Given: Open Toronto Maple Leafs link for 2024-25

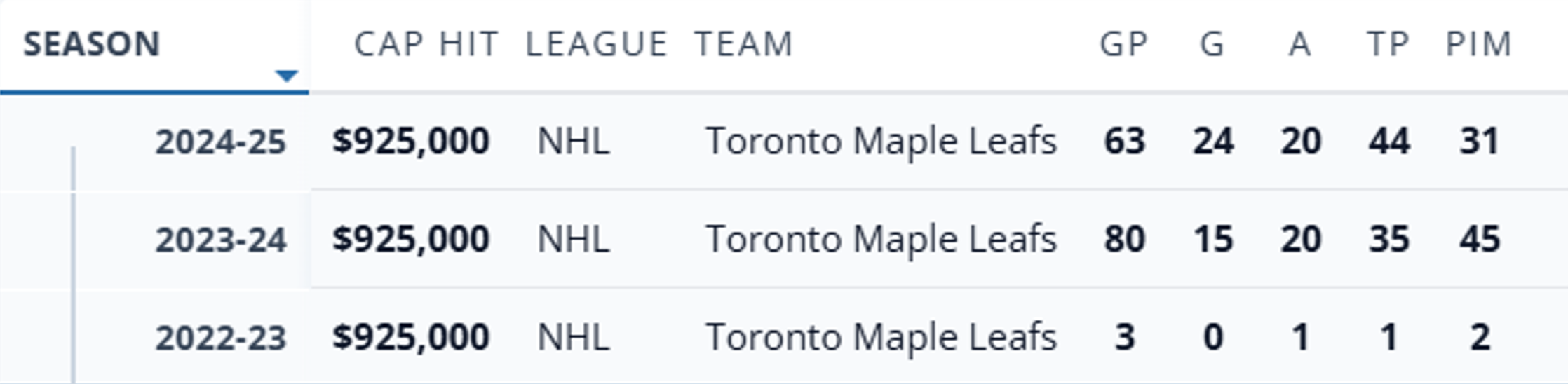Looking at the screenshot, I should (x=881, y=141).
